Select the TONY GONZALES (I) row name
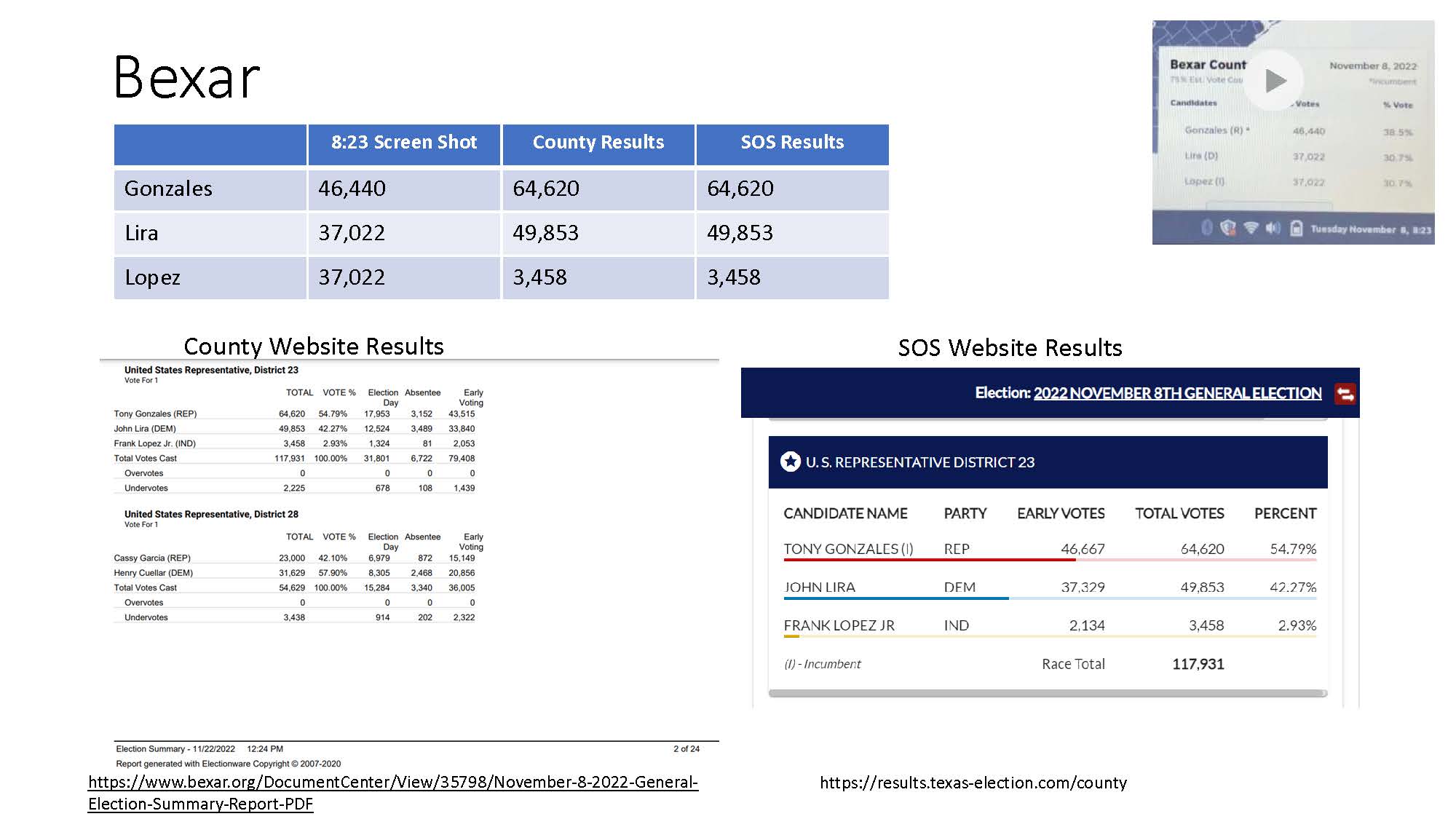1456x819 pixels. tap(848, 549)
